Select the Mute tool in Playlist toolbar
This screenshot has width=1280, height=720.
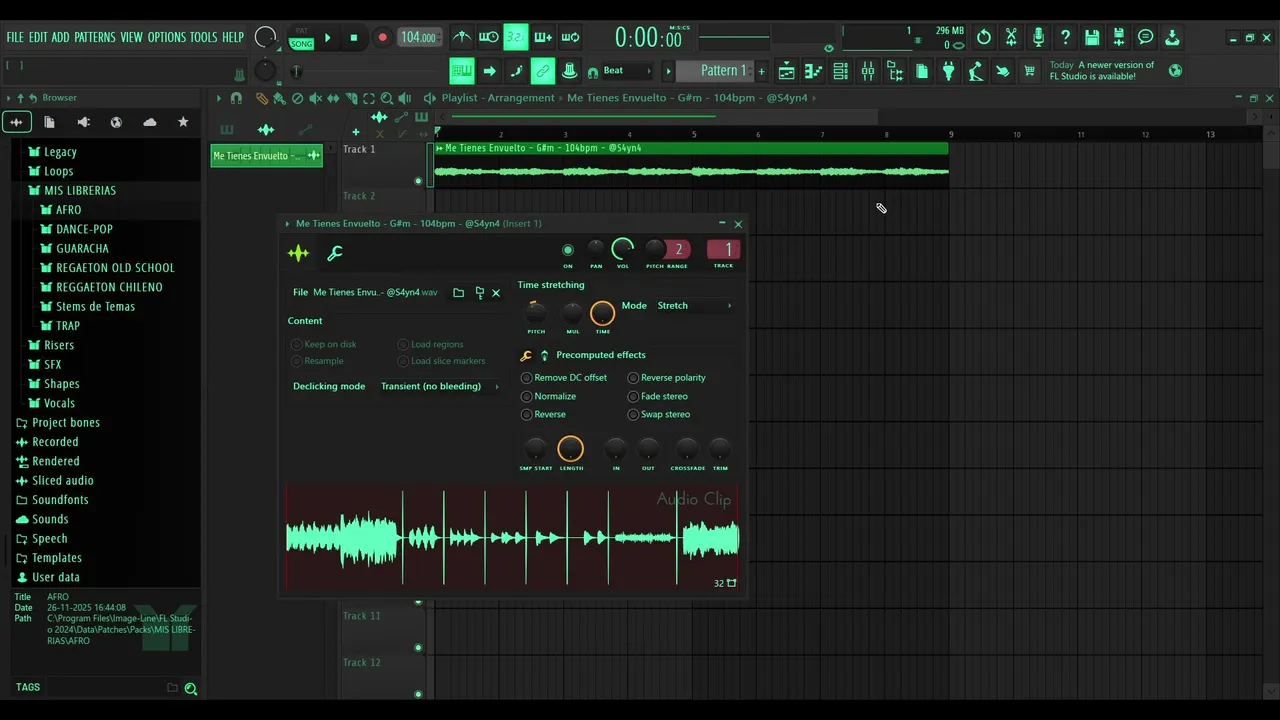coord(316,98)
